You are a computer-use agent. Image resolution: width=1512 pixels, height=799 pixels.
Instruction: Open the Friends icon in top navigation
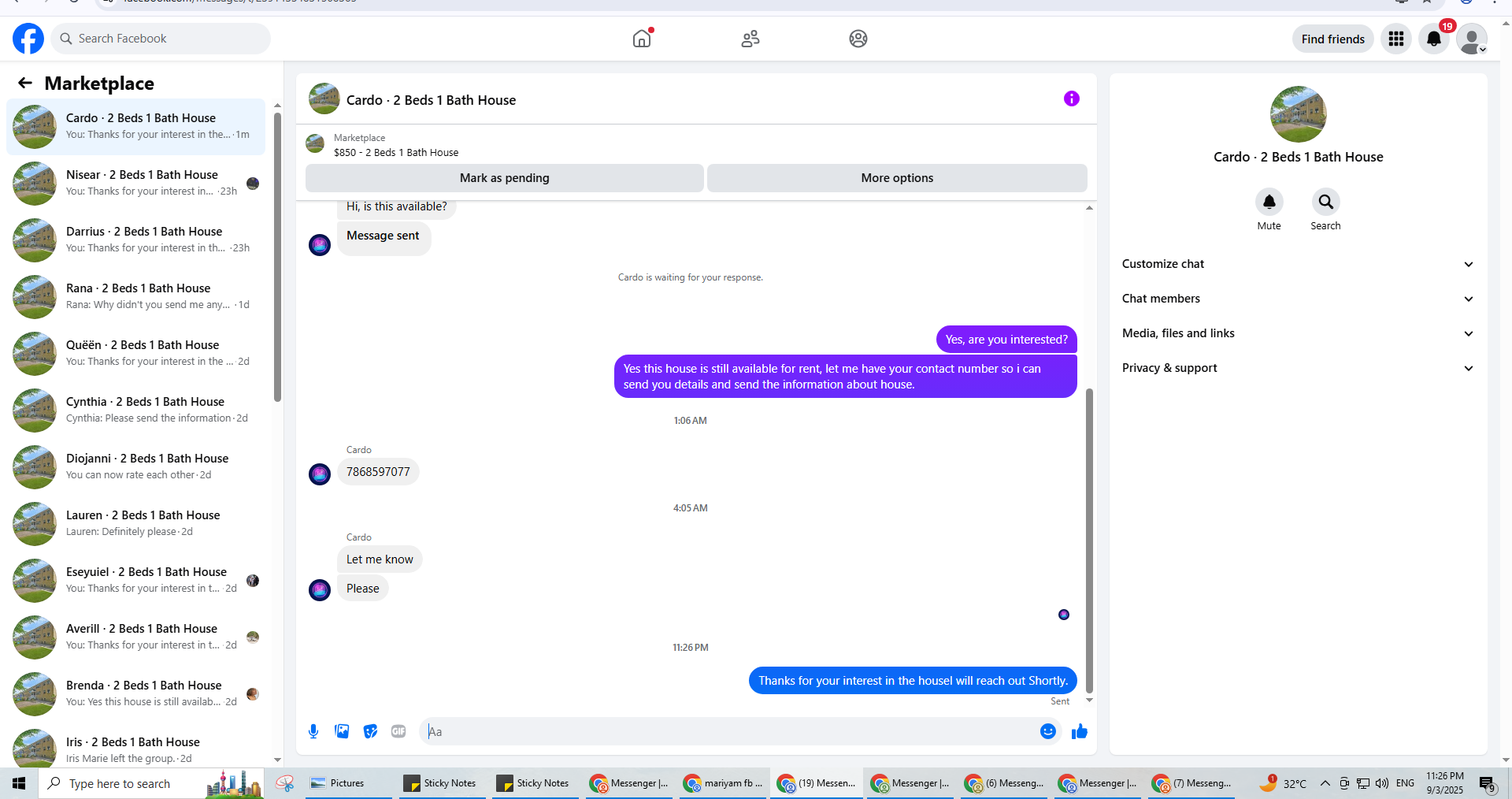tap(750, 39)
